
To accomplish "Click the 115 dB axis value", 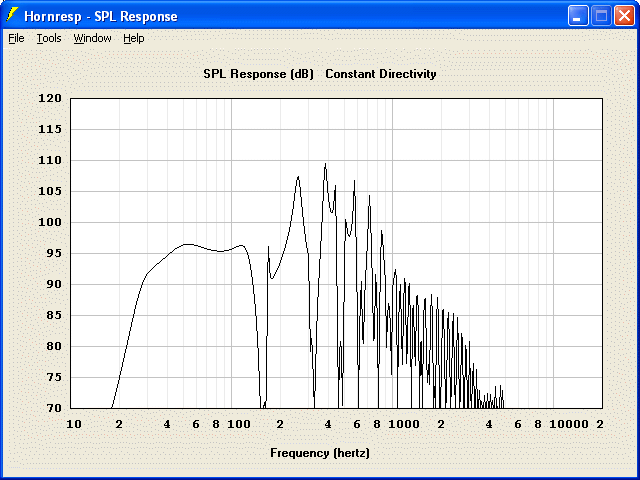I will (50, 129).
